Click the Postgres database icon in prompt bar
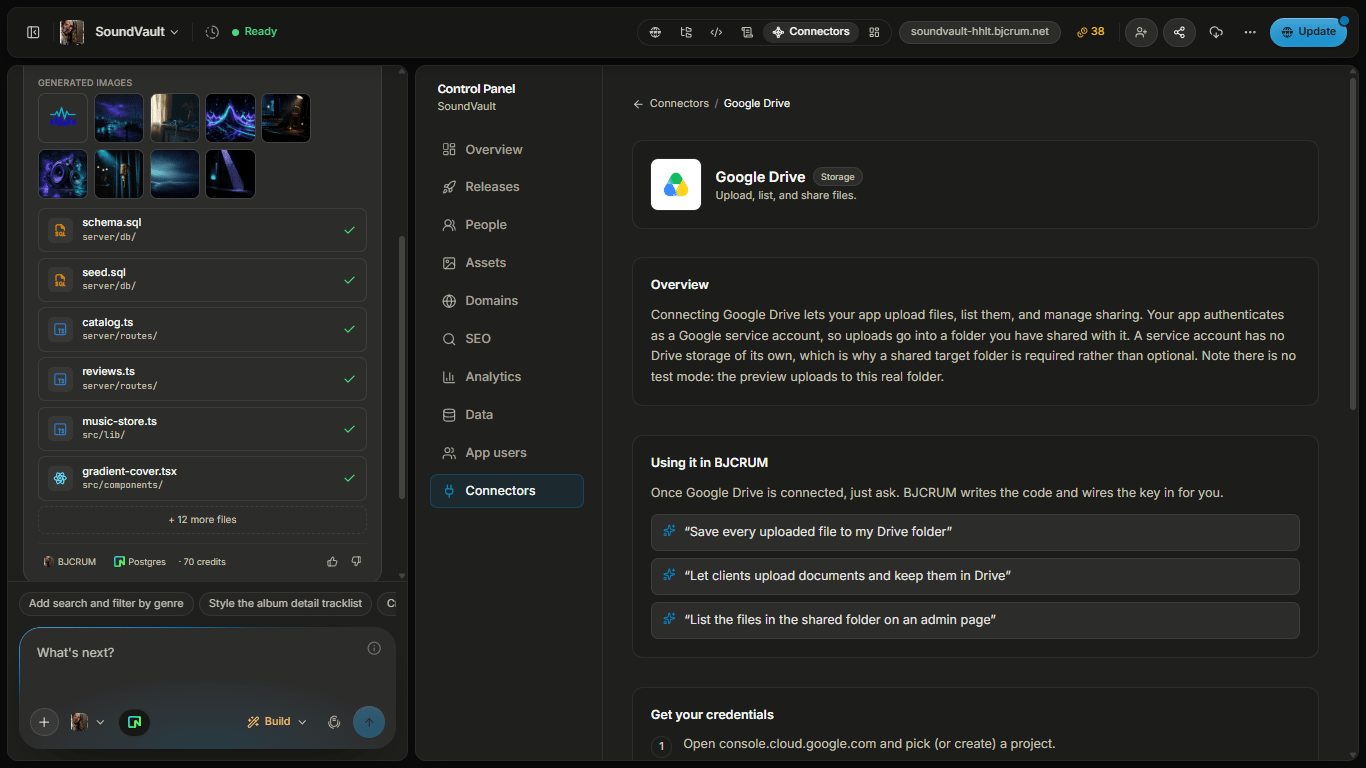Viewport: 1366px width, 768px height. coord(134,722)
